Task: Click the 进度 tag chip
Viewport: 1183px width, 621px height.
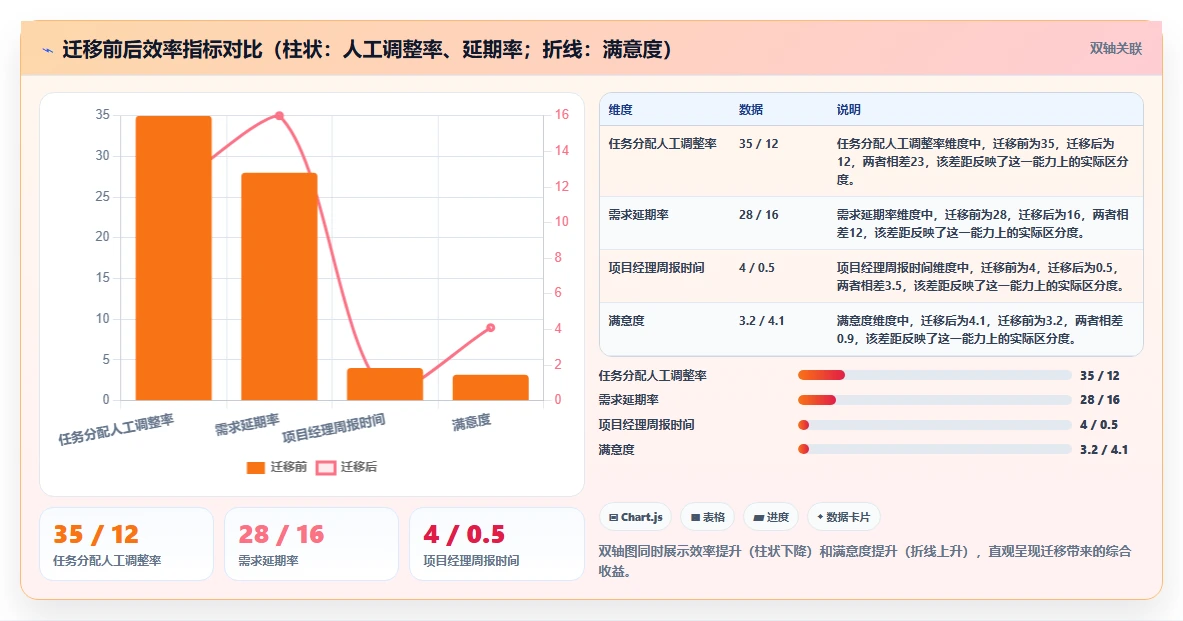Action: [x=770, y=517]
